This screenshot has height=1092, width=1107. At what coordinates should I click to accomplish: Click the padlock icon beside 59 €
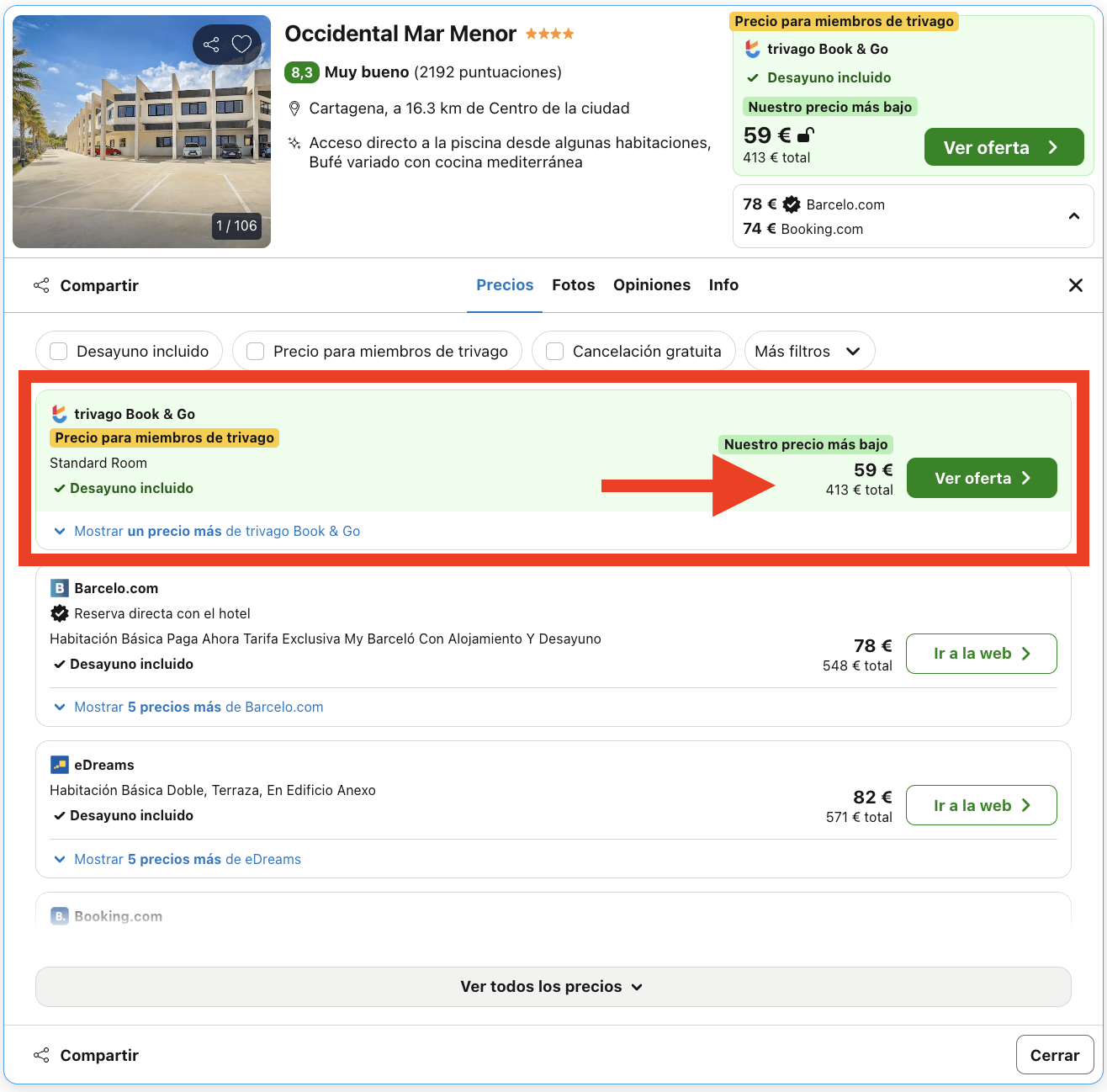pyautogui.click(x=806, y=135)
